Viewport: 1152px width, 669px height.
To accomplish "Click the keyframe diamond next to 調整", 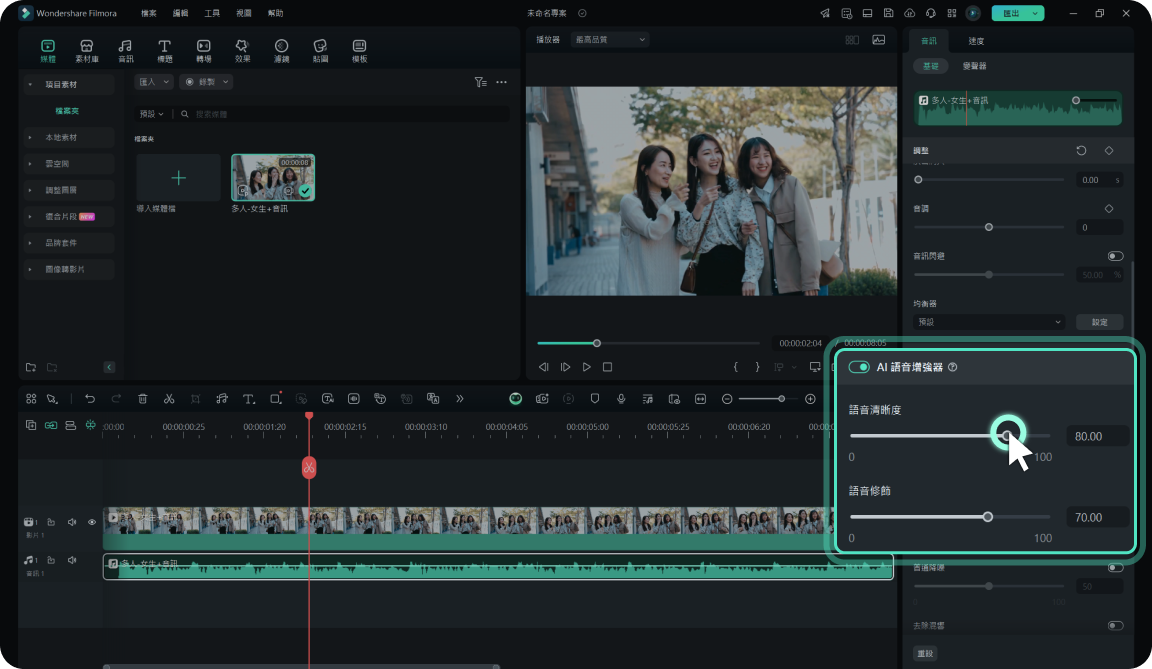I will point(1109,151).
